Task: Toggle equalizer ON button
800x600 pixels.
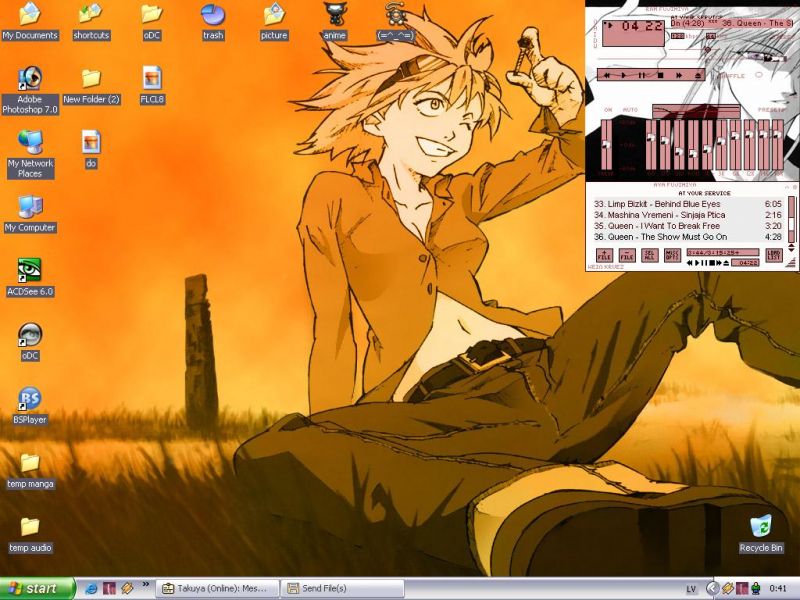Action: coord(608,110)
